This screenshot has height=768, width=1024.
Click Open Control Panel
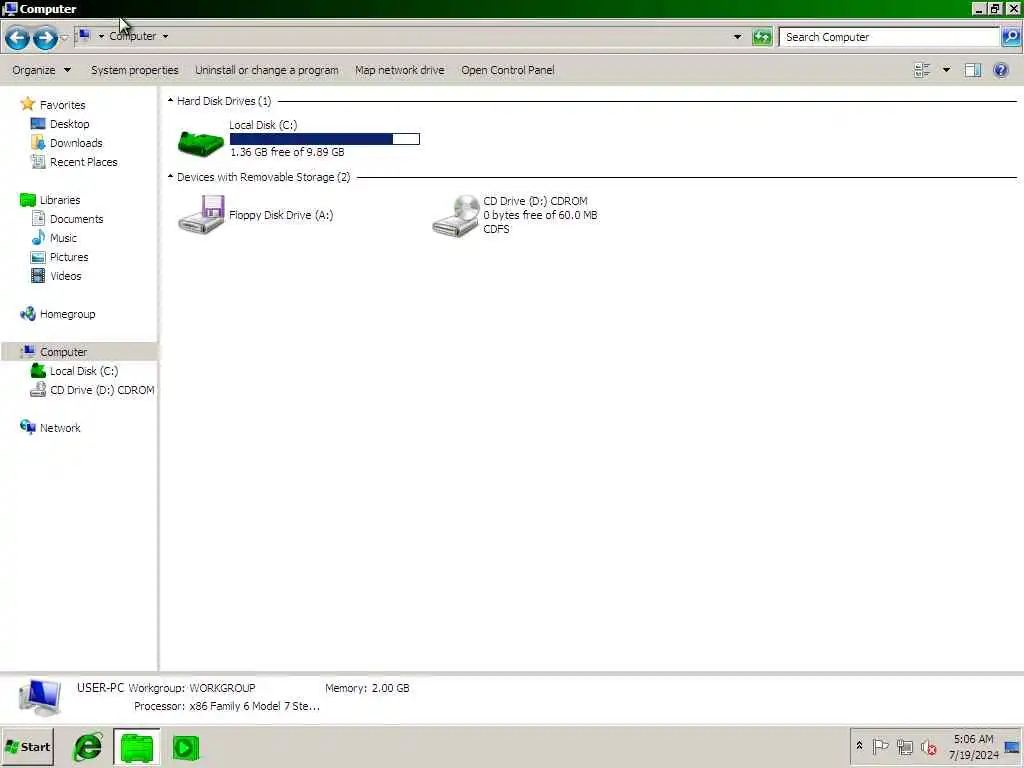[507, 70]
